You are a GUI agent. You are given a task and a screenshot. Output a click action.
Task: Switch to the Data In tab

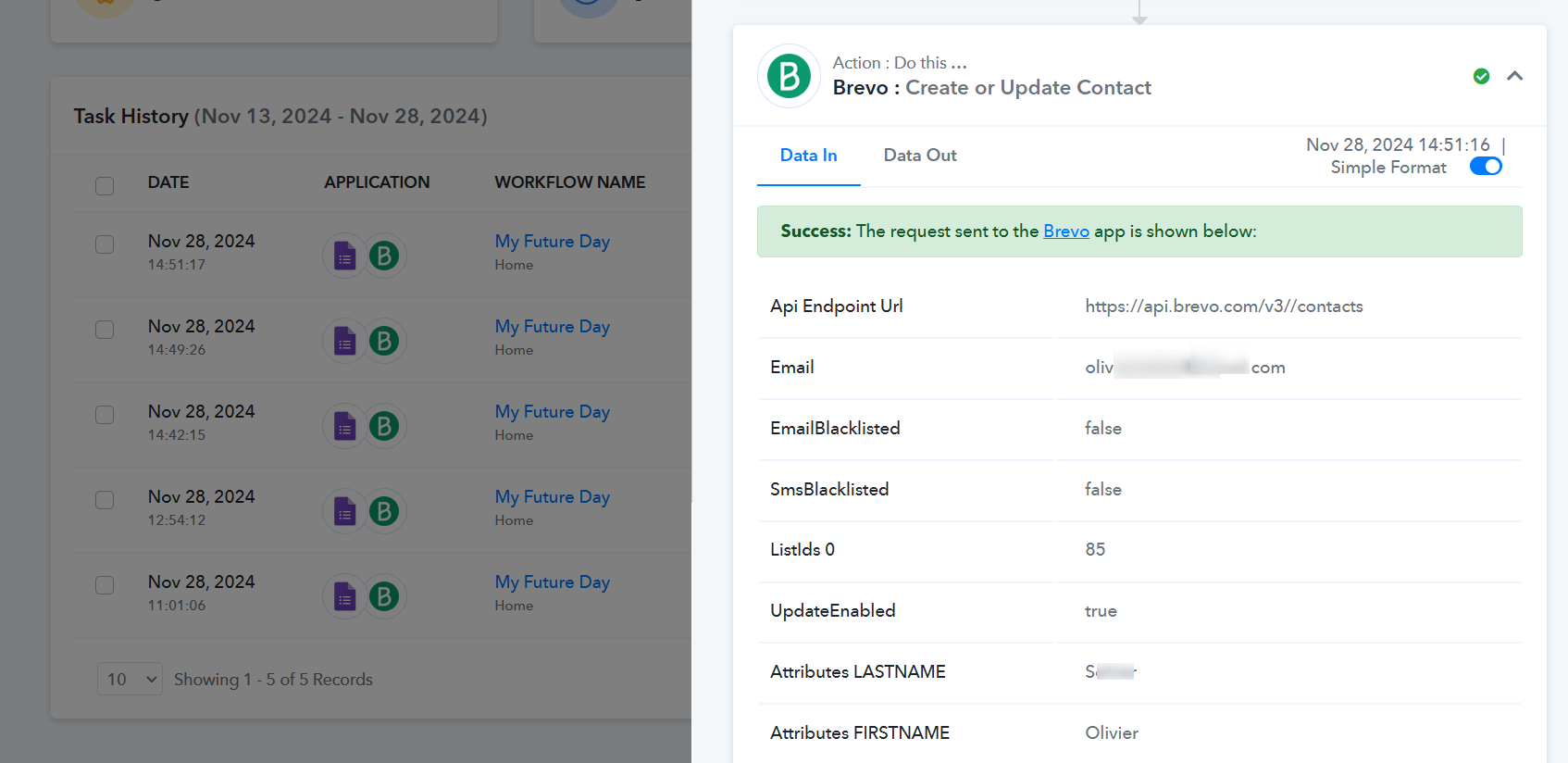808,156
